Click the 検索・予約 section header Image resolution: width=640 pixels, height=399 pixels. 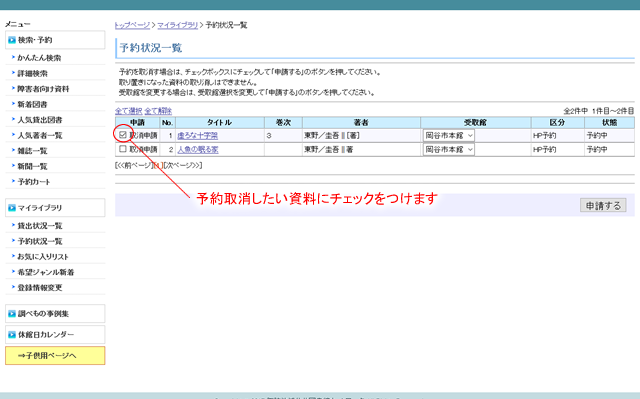[x=55, y=40]
